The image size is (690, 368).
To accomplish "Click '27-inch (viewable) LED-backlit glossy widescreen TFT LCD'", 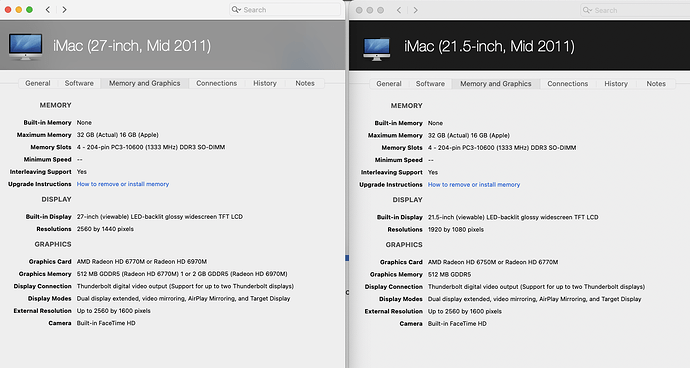I will coord(160,217).
